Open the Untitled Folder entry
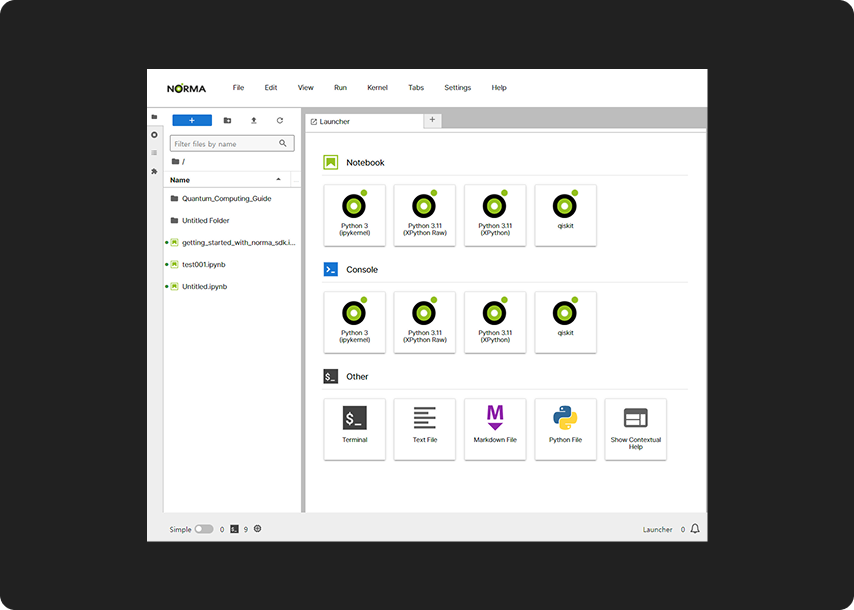Viewport: 854px width, 610px height. [232, 221]
